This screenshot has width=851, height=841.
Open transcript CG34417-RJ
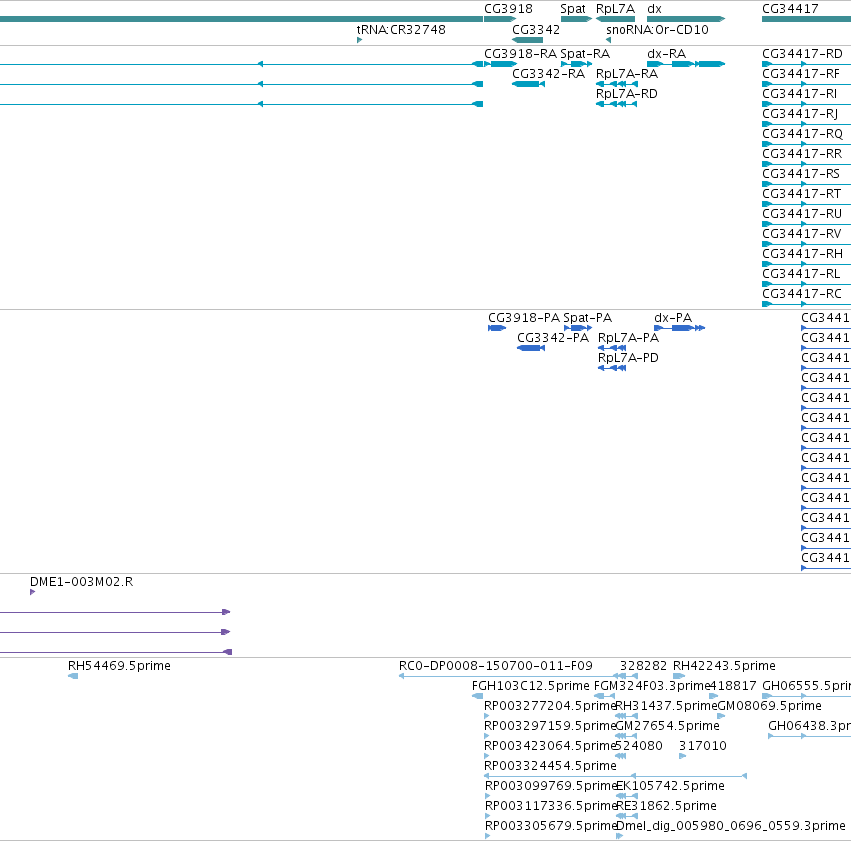pos(800,114)
